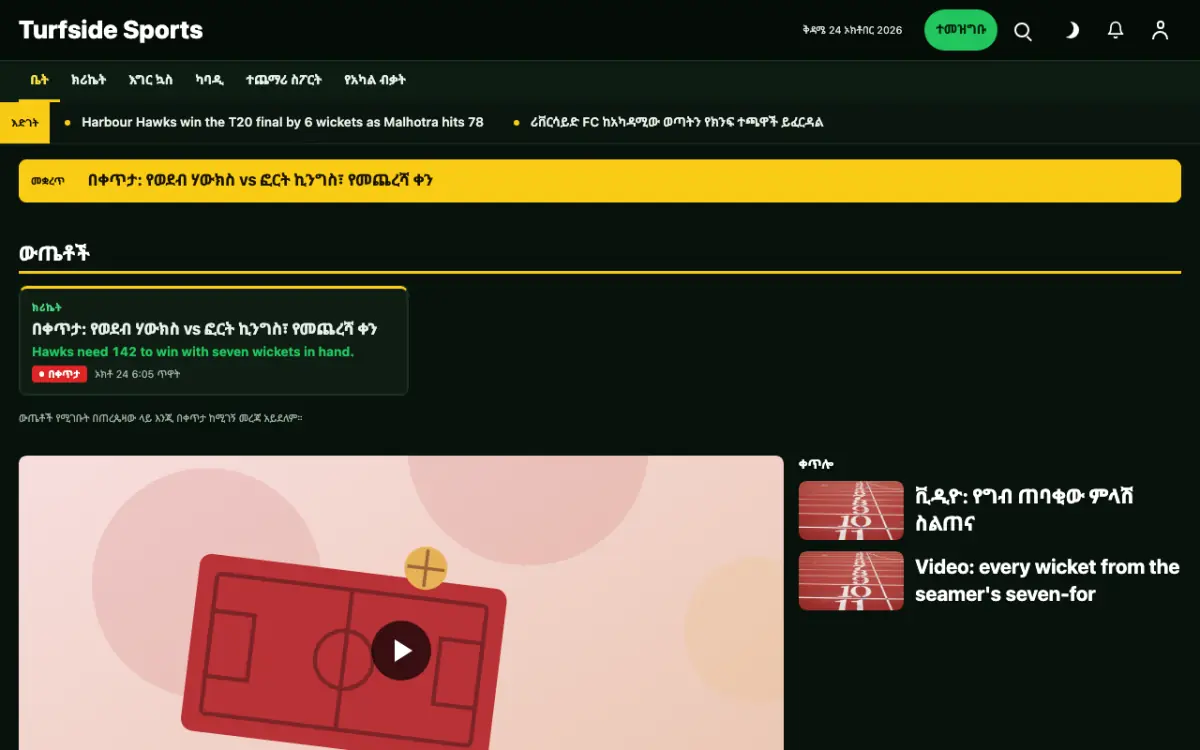Viewport: 1200px width, 750px height.
Task: Click the ቀጥሎ up-next label
Action: 816,464
